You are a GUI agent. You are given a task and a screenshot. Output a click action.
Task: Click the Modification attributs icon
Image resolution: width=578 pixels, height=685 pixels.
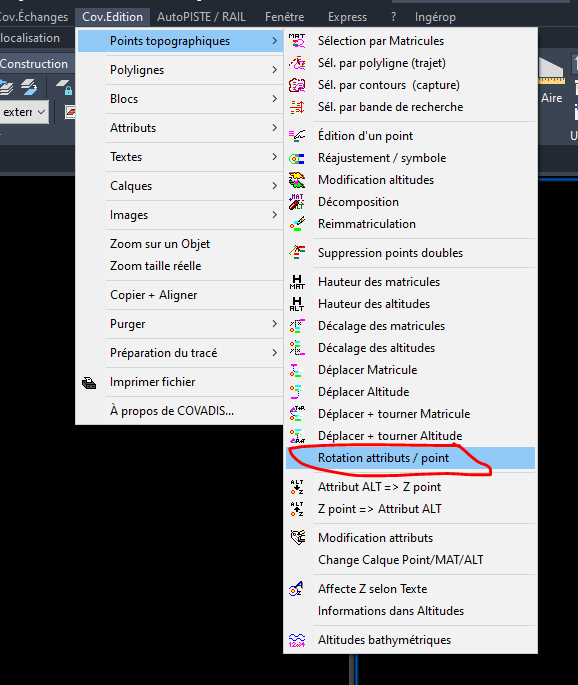tap(297, 537)
